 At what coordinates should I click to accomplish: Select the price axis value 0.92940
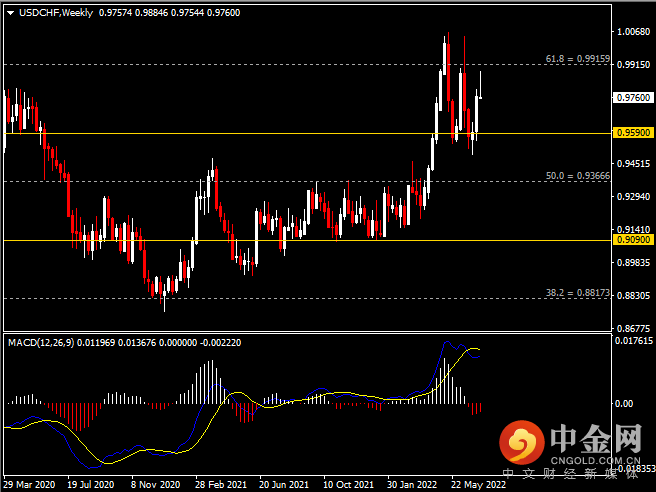[633, 197]
